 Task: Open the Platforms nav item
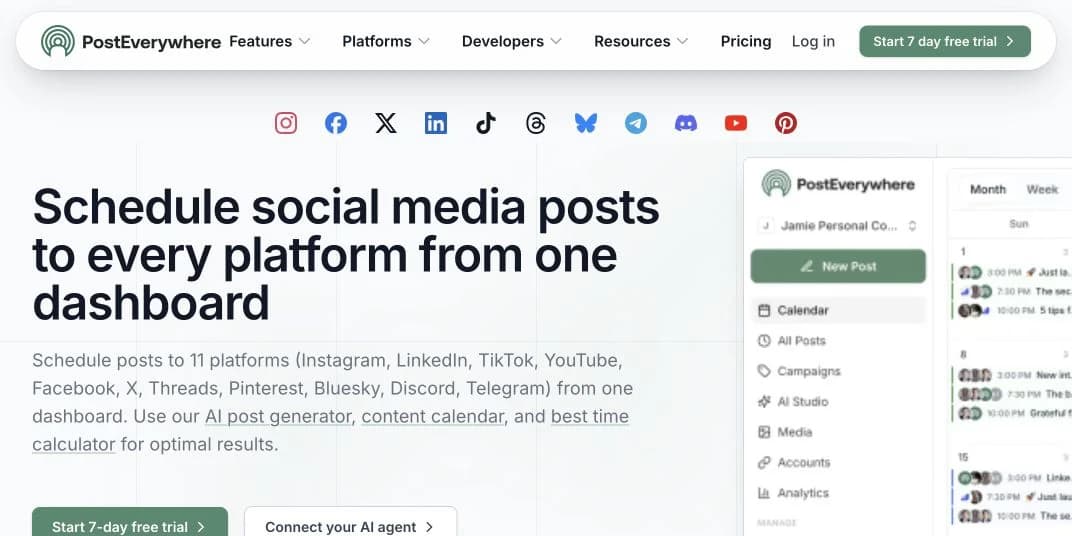(386, 41)
